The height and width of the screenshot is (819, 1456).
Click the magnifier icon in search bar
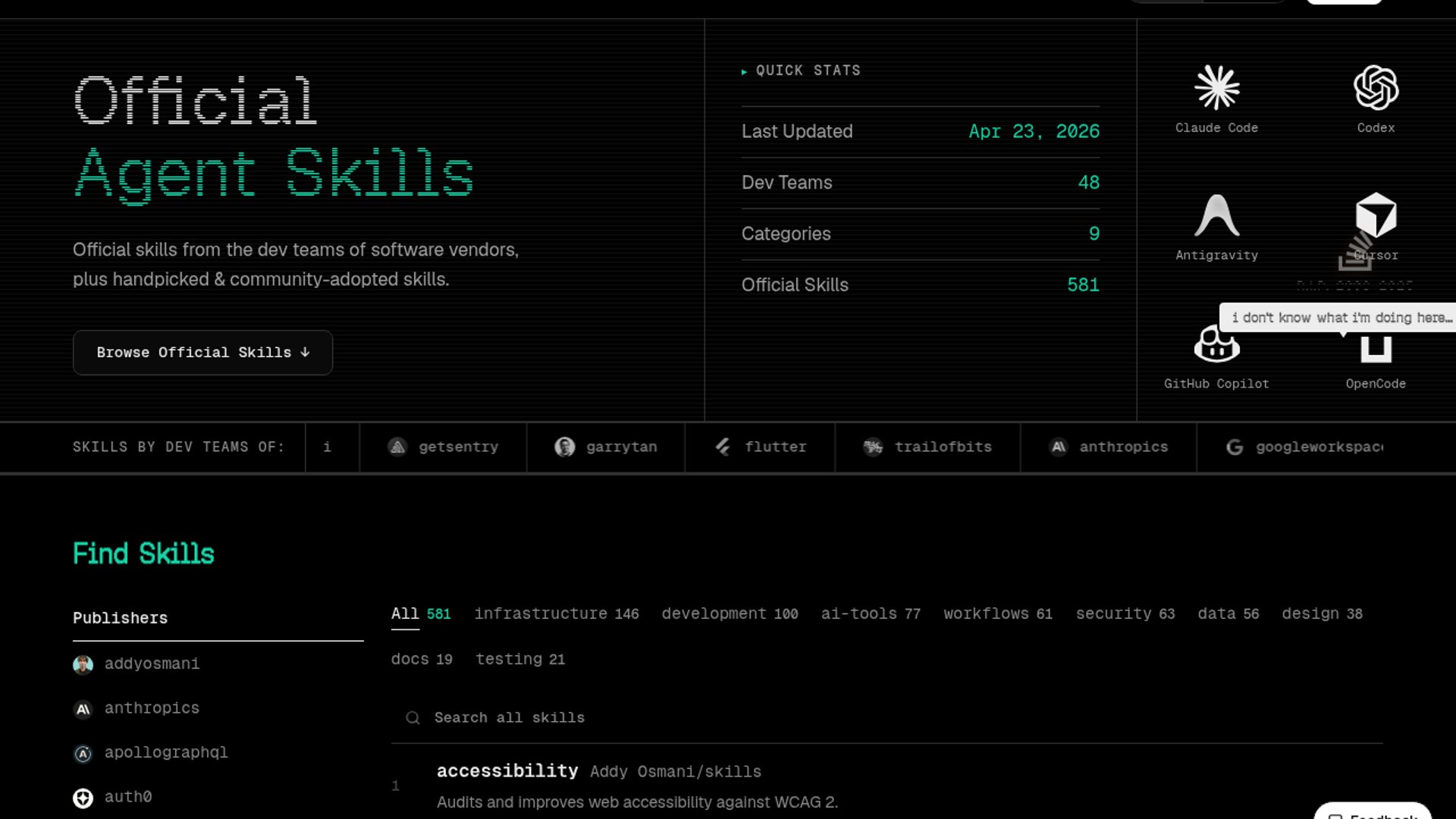coord(413,717)
